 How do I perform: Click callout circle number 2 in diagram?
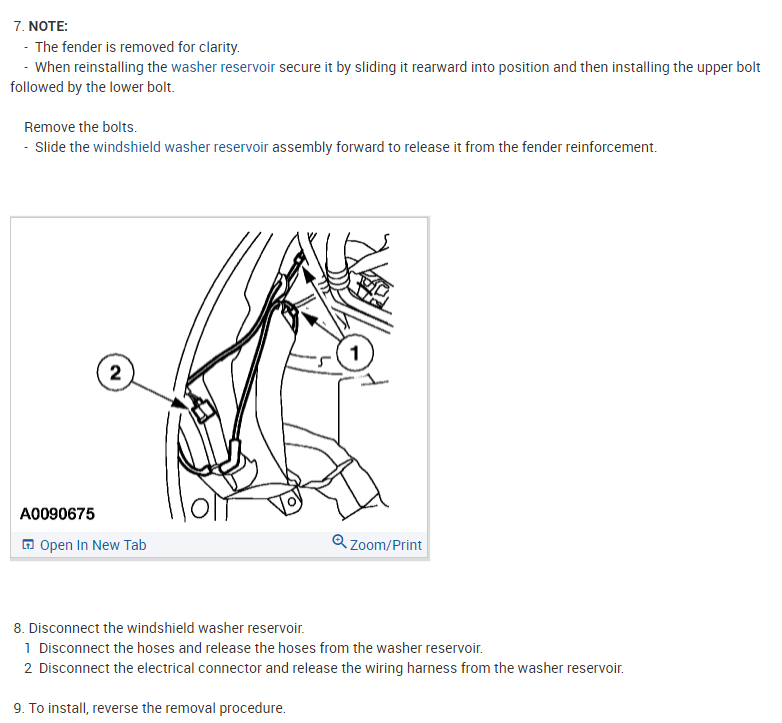click(115, 372)
